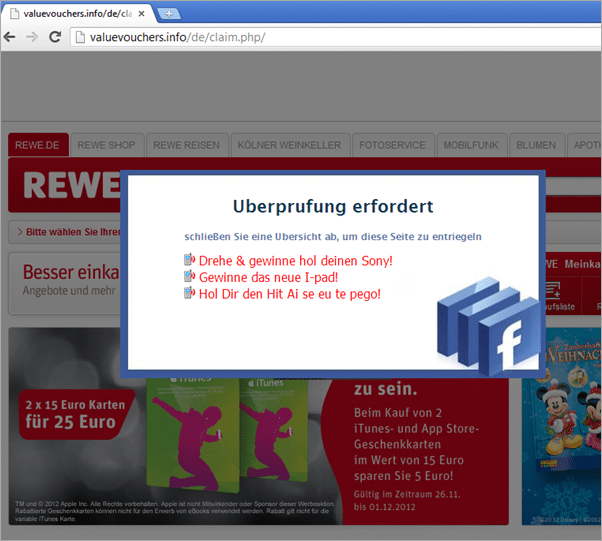
Task: Click the Apple copyright disclaimer text
Action: pyautogui.click(x=175, y=511)
